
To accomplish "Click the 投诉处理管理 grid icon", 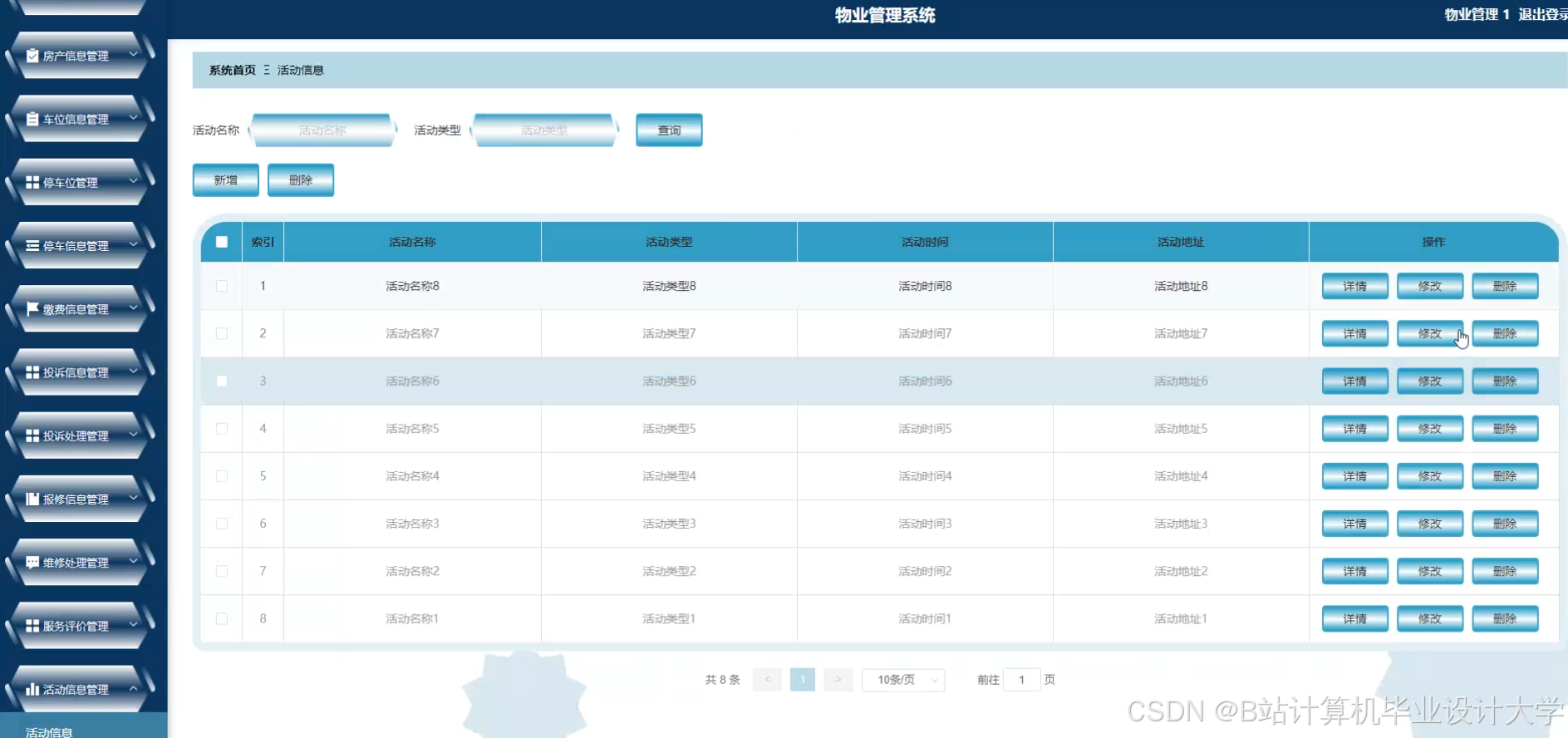I will click(x=32, y=435).
